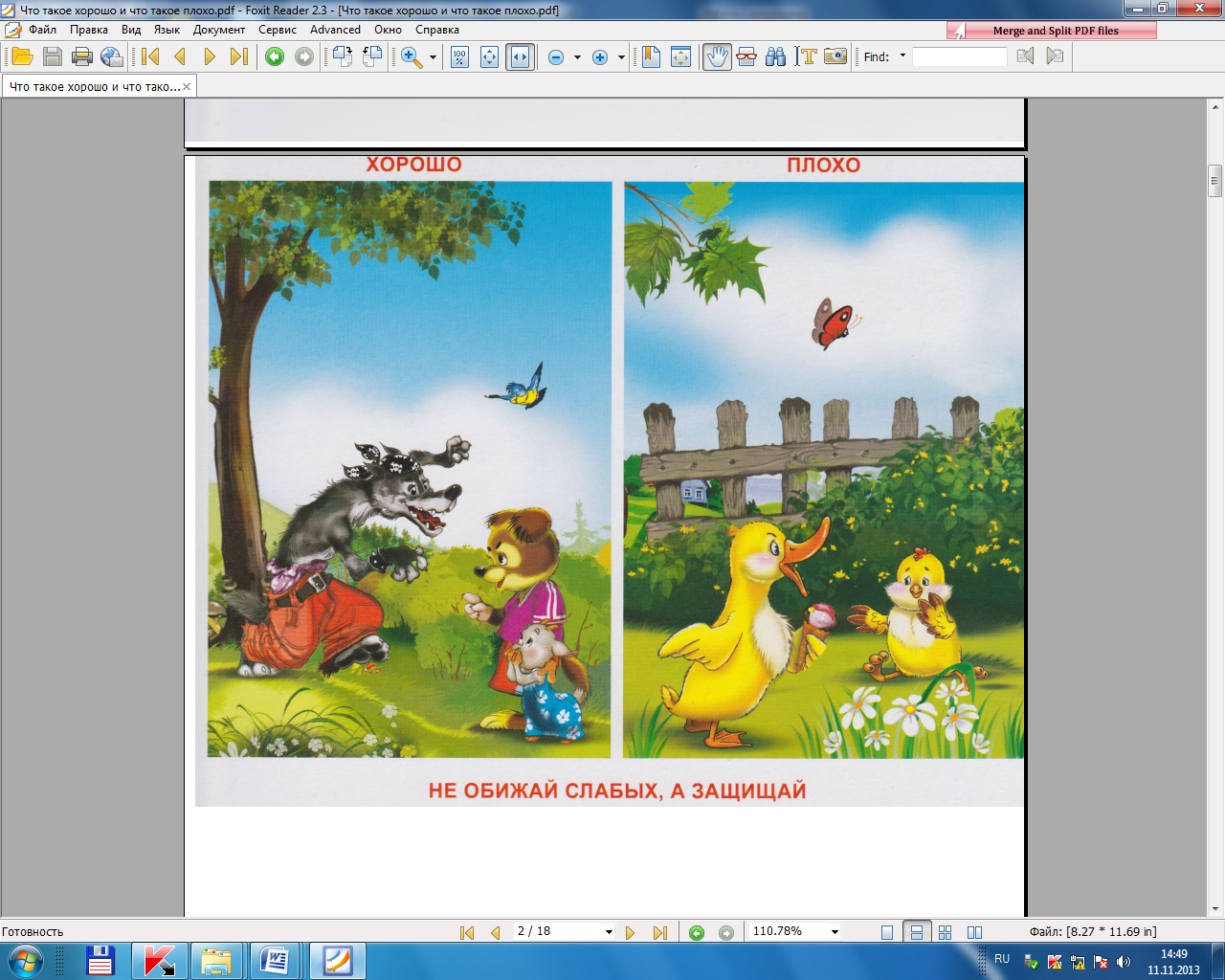Click the Email document icon
The image size is (1225, 980).
(x=112, y=56)
